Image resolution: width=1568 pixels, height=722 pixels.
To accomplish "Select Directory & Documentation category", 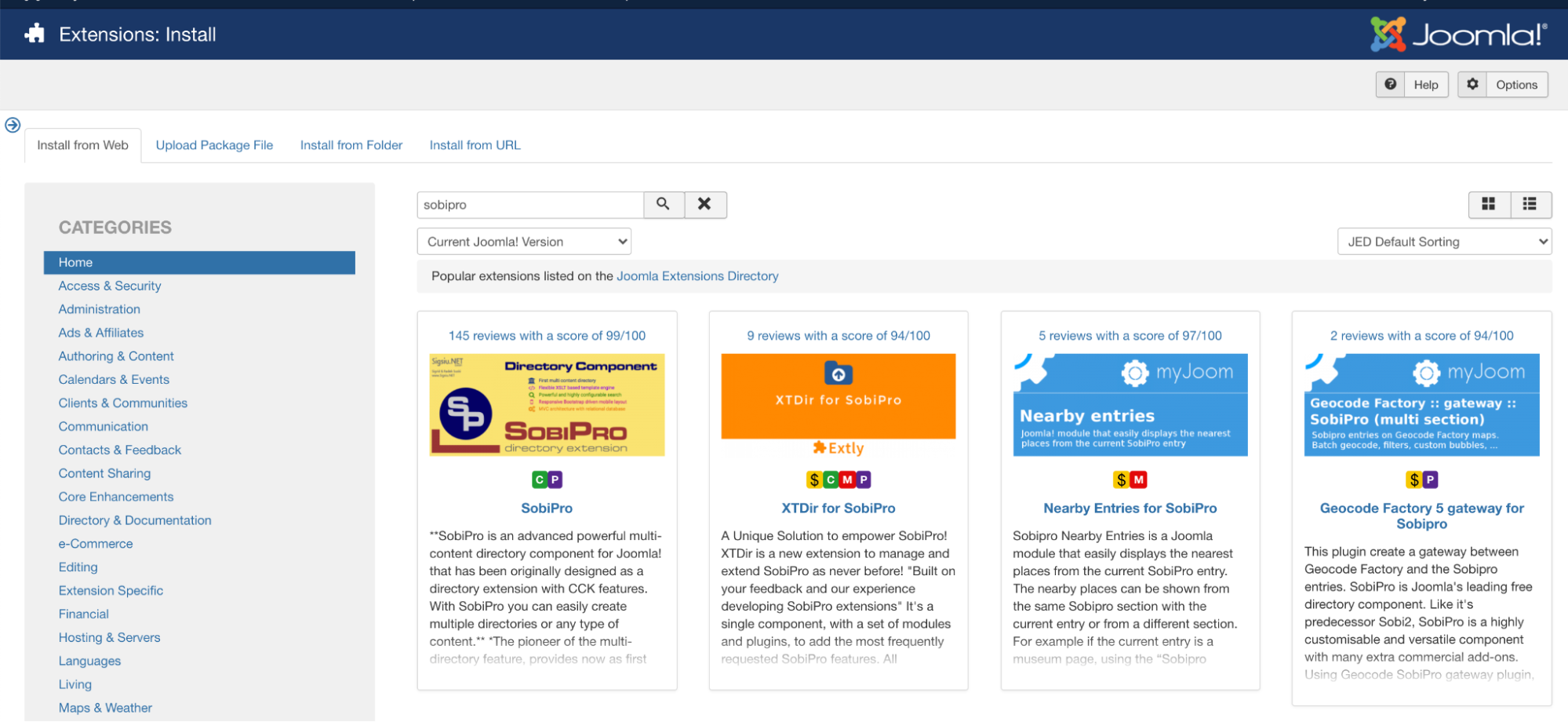I will tap(135, 521).
